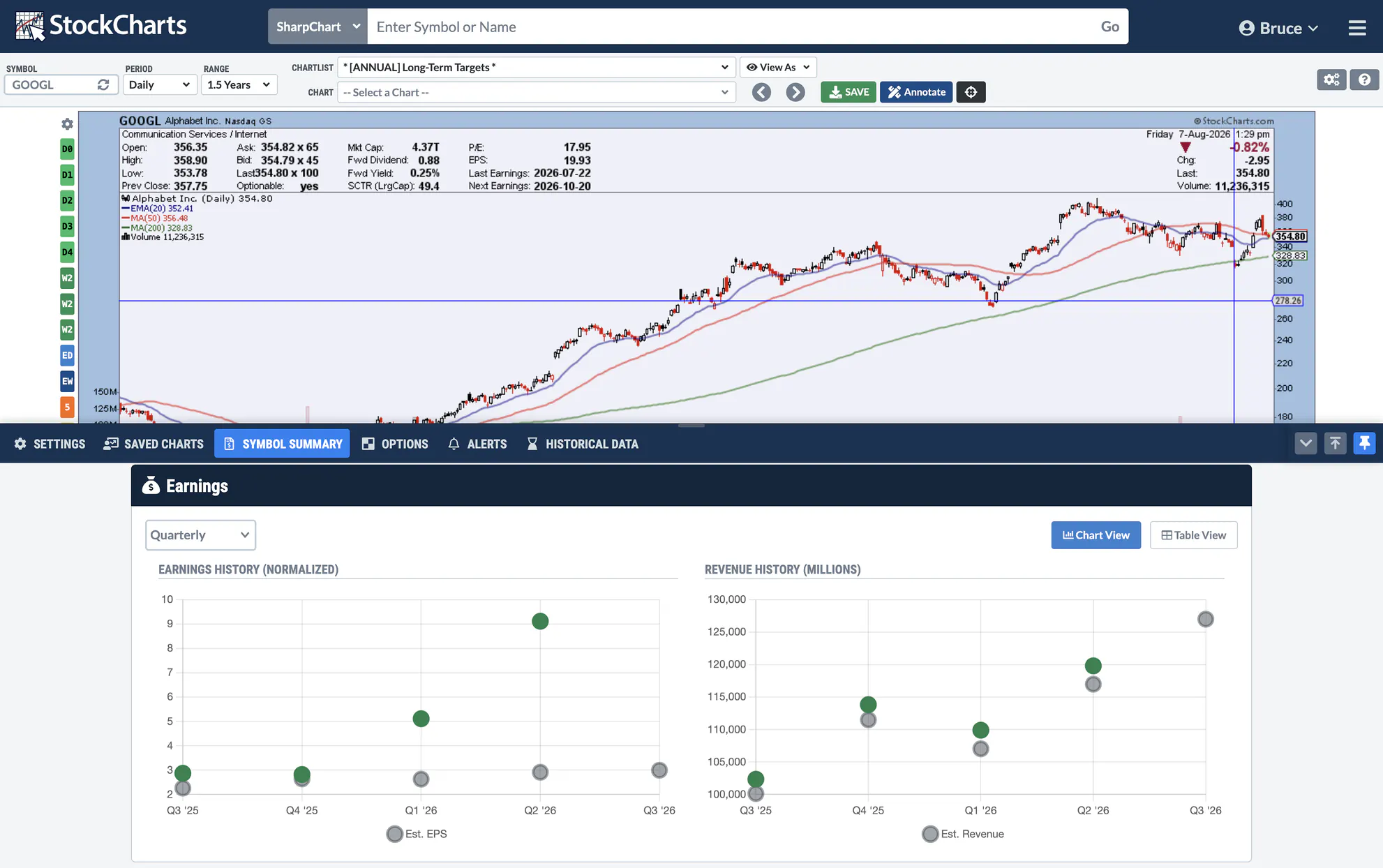This screenshot has height=868, width=1383.
Task: Click the sidebar gear icon above D0
Action: pyautogui.click(x=67, y=124)
